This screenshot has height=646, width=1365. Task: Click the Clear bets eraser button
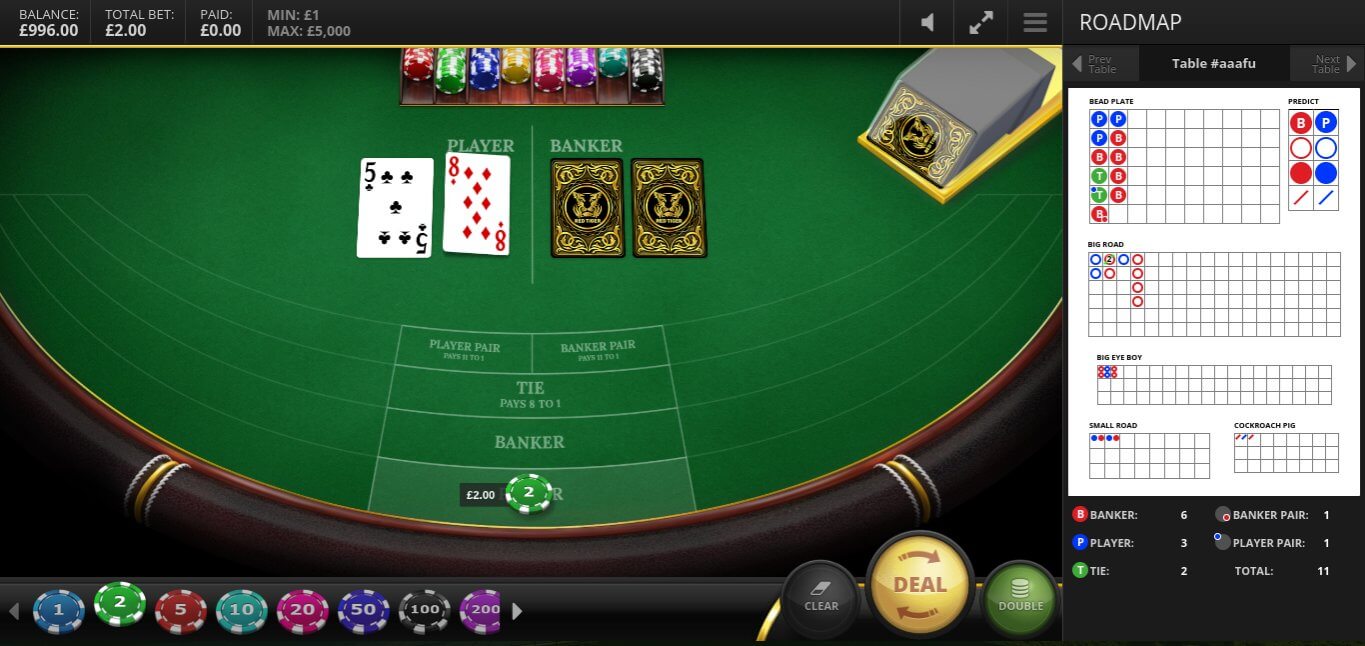tap(821, 598)
